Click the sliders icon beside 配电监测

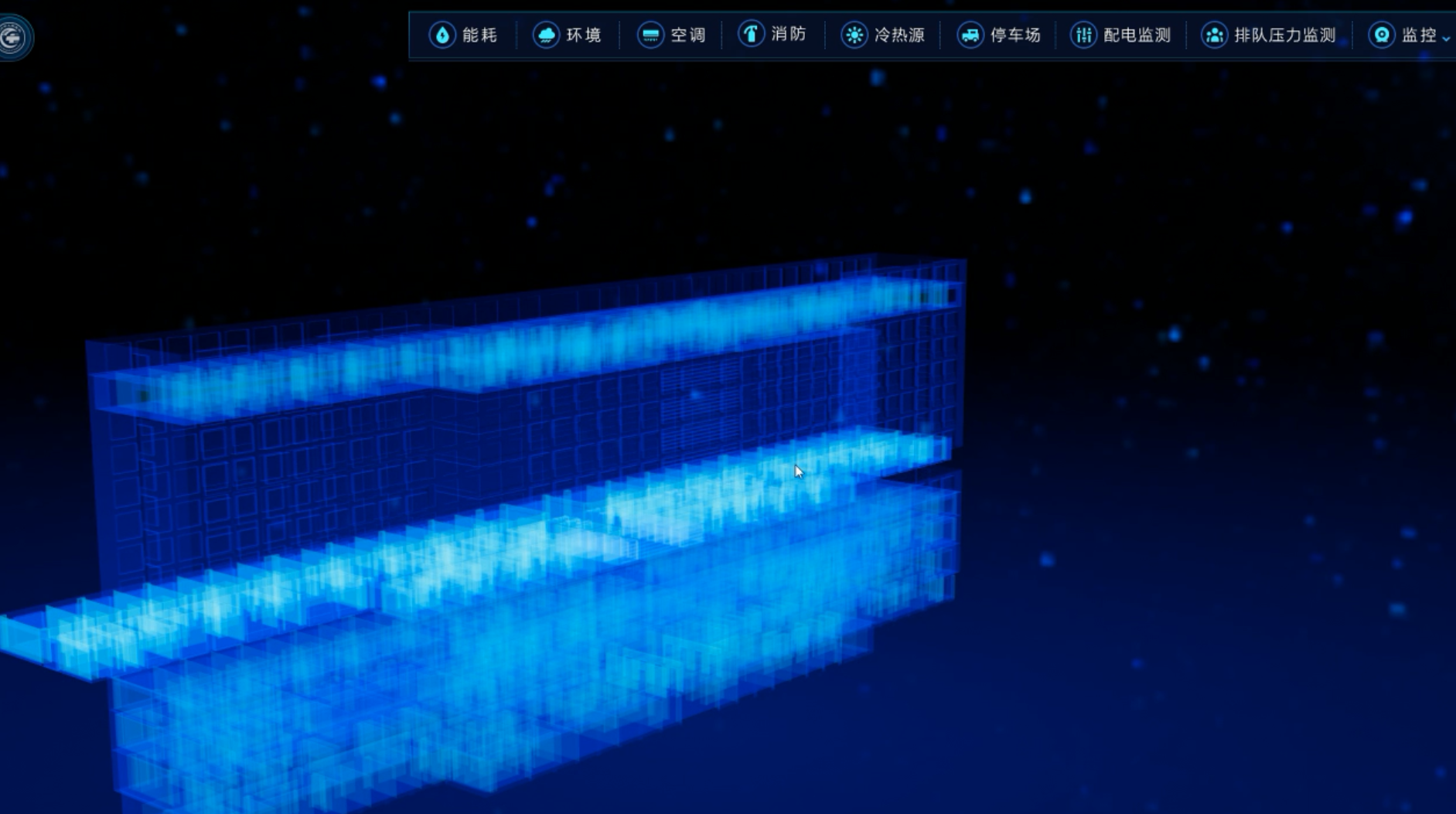pyautogui.click(x=1083, y=35)
